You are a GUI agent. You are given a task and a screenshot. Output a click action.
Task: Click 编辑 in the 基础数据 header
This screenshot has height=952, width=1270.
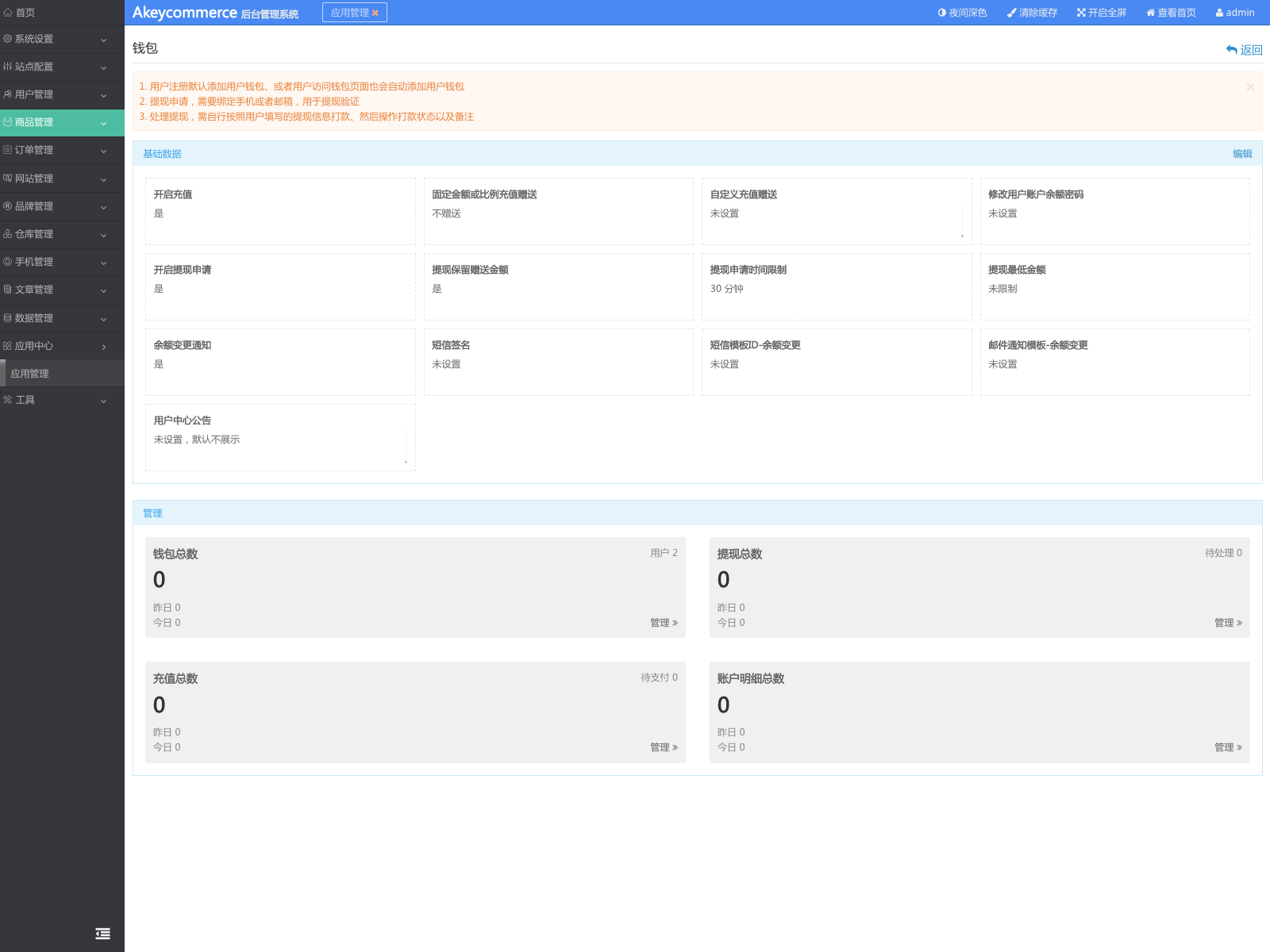coord(1242,154)
